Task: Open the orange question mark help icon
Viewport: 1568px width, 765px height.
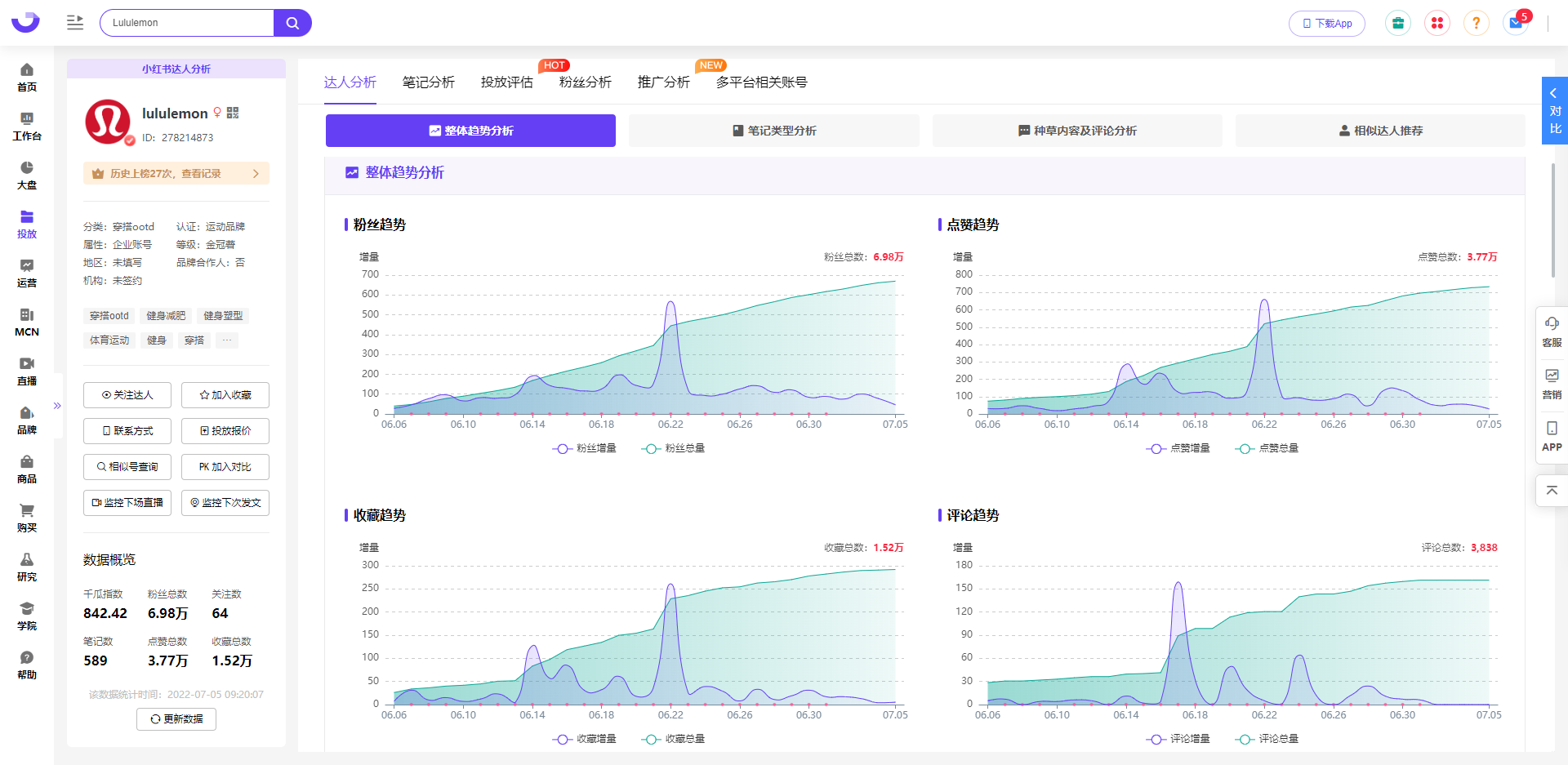Action: (x=1476, y=23)
